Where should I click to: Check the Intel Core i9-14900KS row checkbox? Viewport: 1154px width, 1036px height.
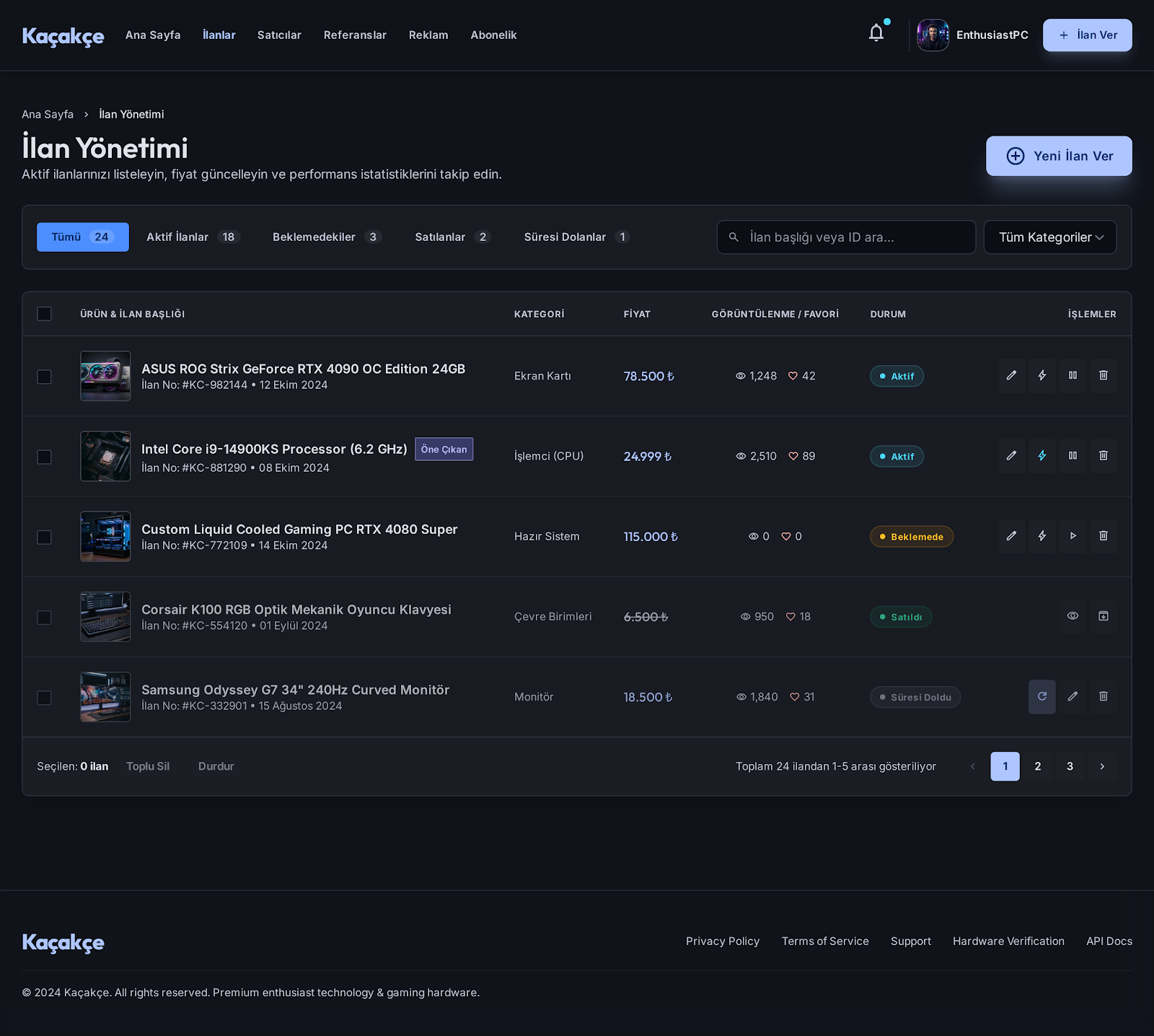pos(44,457)
